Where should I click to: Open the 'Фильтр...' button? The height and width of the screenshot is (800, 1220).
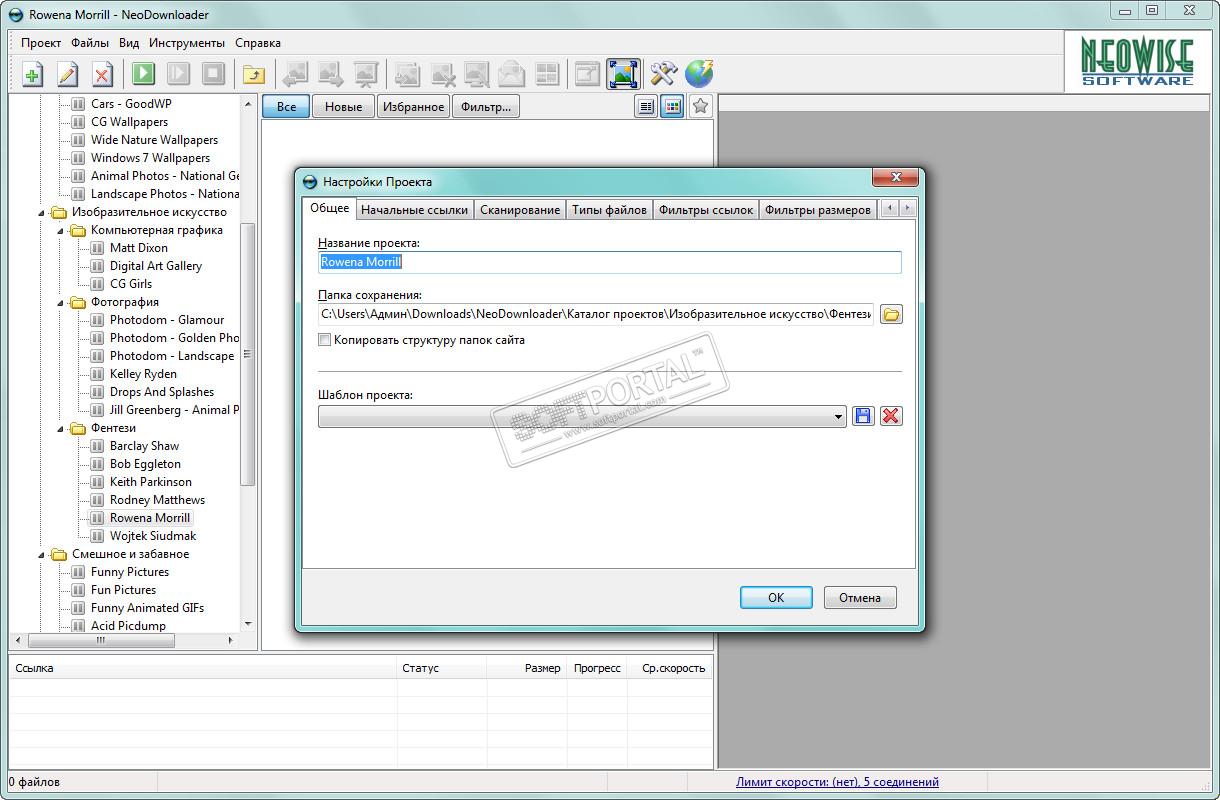coord(486,107)
